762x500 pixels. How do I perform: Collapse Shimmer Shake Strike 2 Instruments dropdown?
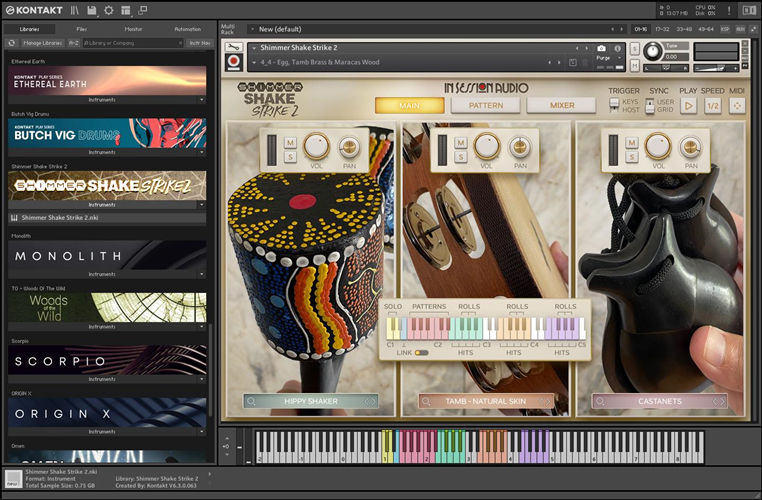[202, 205]
